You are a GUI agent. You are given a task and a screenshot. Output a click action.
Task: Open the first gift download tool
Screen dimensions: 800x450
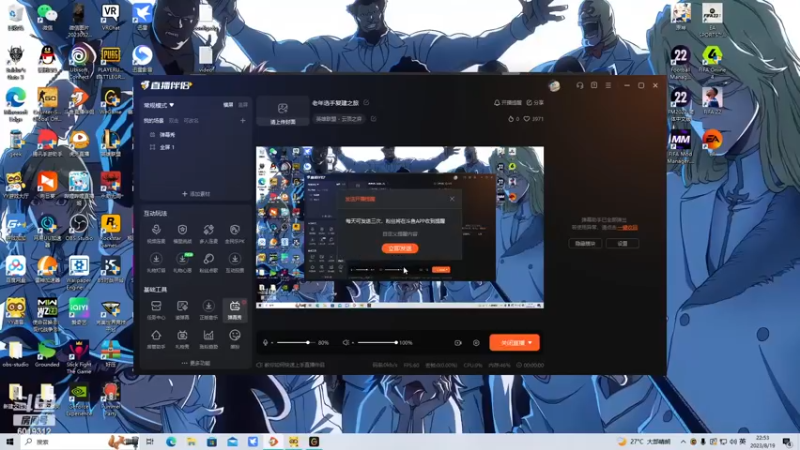pyautogui.click(x=156, y=263)
